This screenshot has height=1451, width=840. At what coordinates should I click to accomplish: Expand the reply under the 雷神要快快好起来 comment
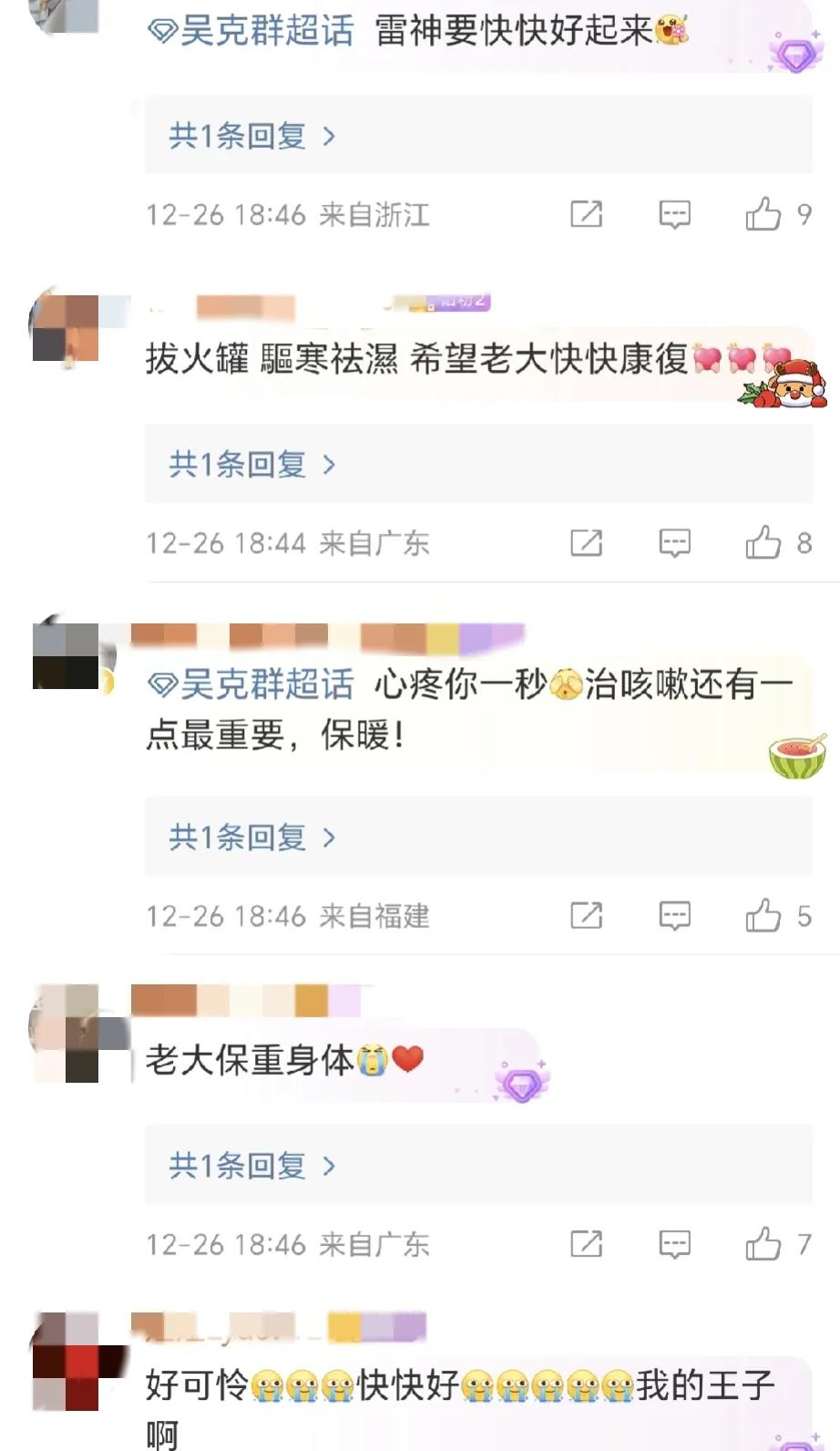click(x=252, y=136)
